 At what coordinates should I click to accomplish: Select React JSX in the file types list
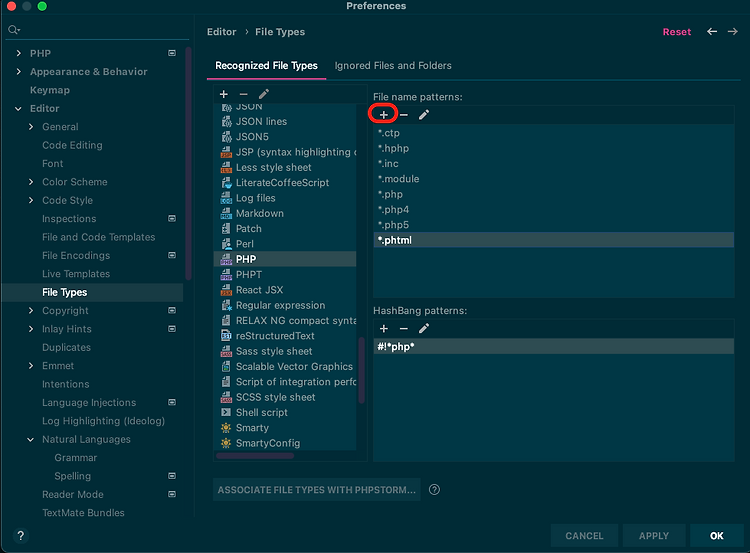[x=286, y=290]
